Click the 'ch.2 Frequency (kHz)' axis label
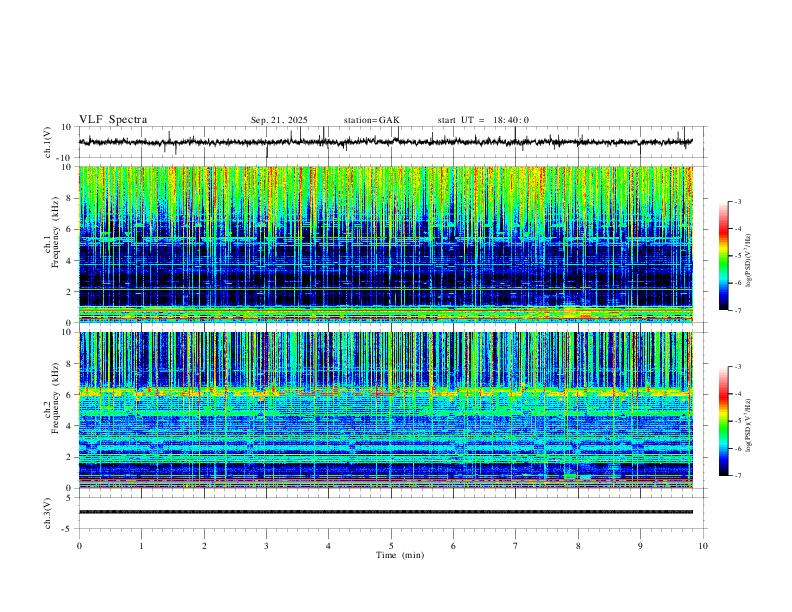Screen dimensions: 792x612 [x=51, y=398]
